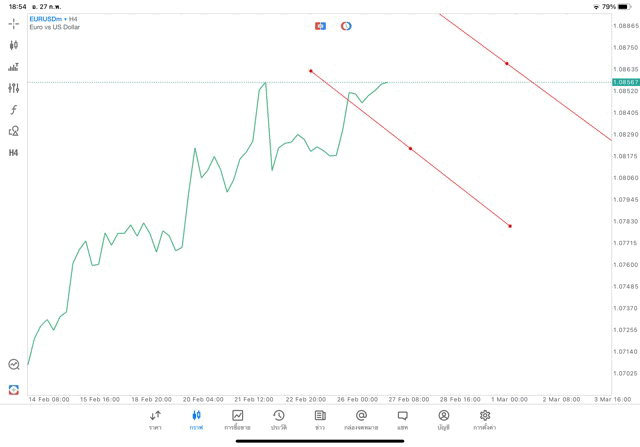
Task: Open the การตั้งค่า settings tab
Action: (485, 419)
